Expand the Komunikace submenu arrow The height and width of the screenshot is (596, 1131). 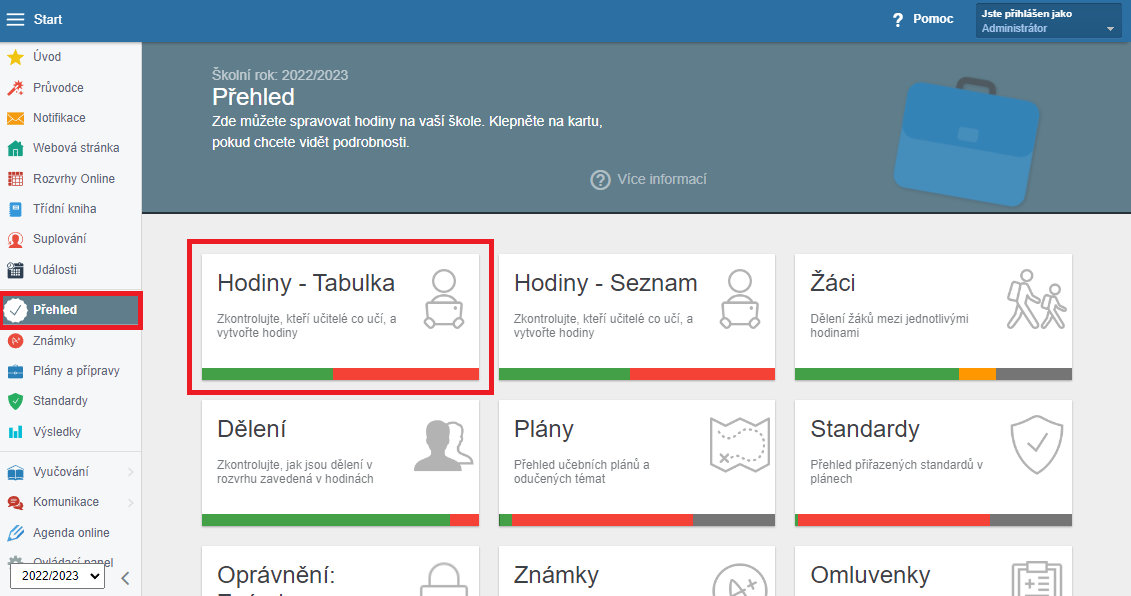[131, 503]
